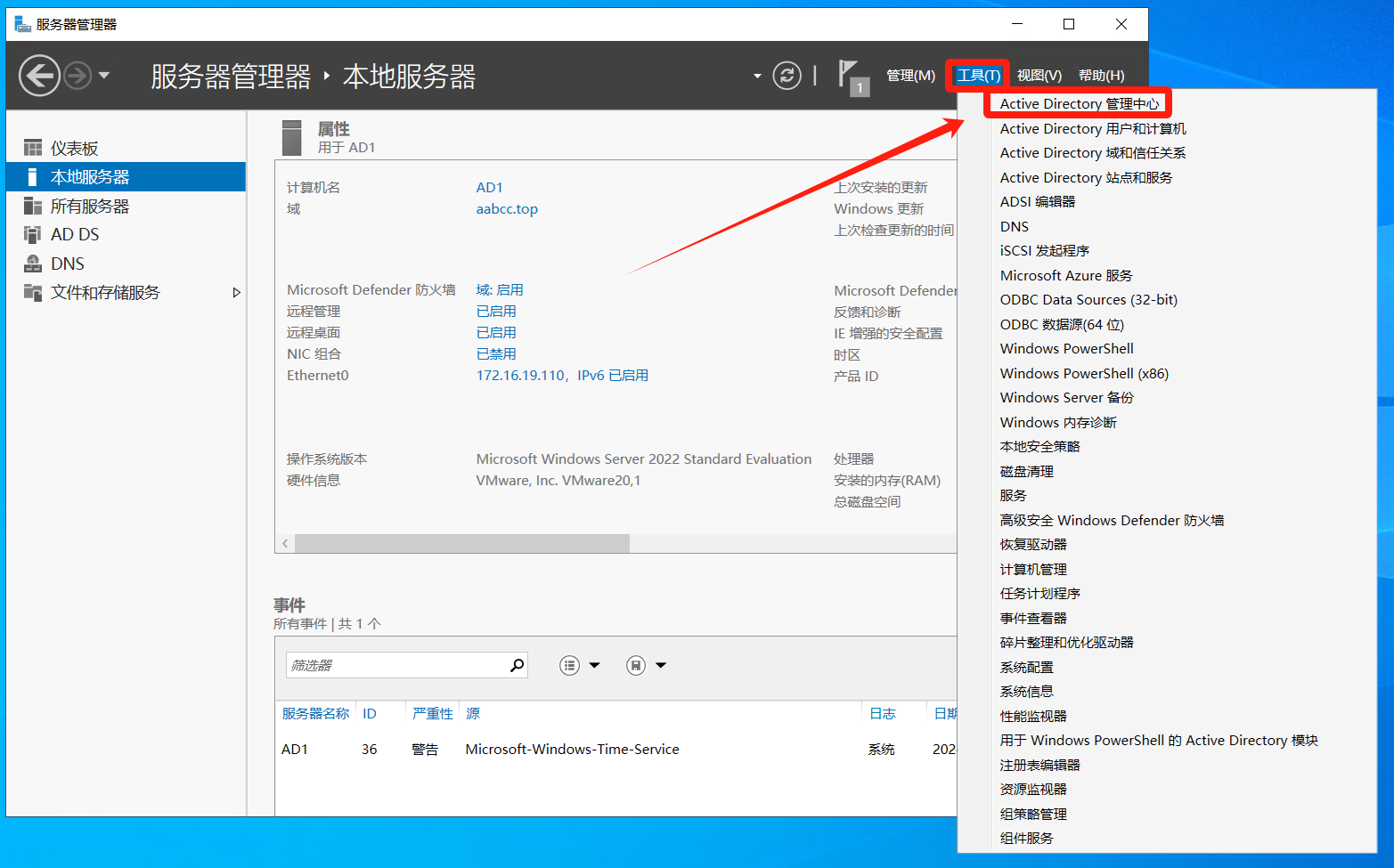Image resolution: width=1394 pixels, height=868 pixels.
Task: Click the search magnifier in filter box
Action: [x=517, y=665]
